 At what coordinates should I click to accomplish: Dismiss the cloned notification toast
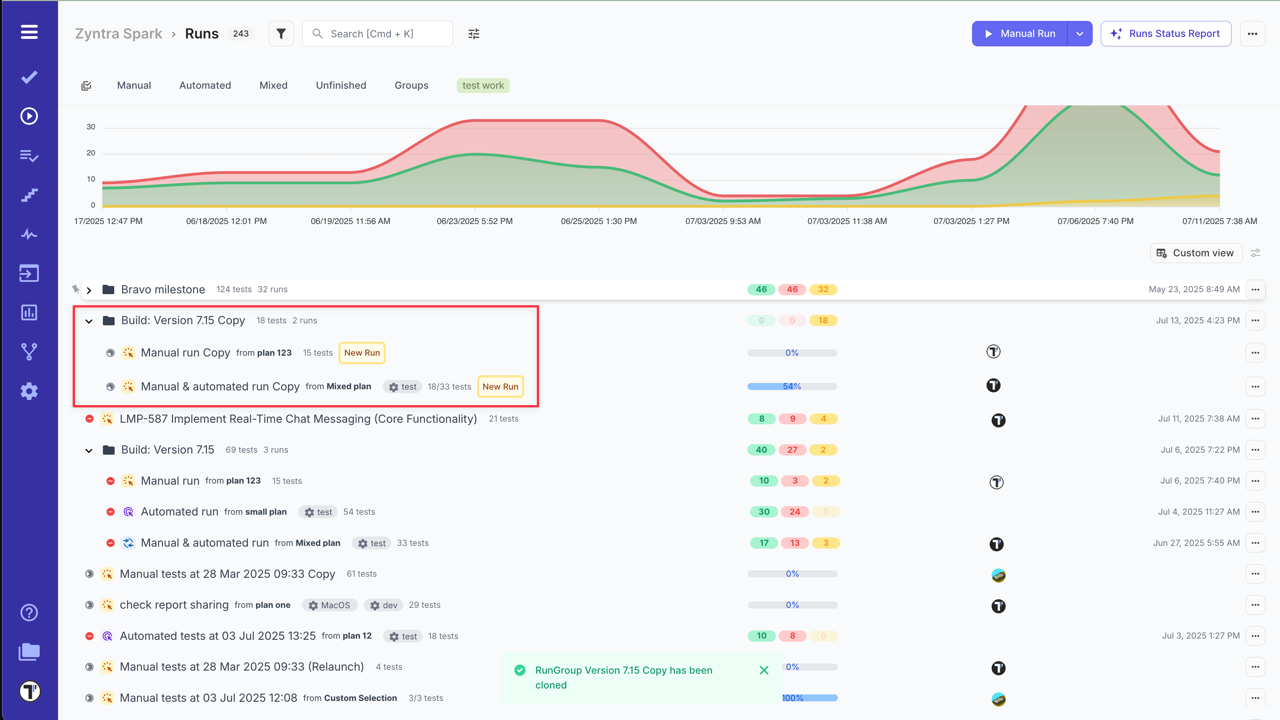[x=764, y=670]
